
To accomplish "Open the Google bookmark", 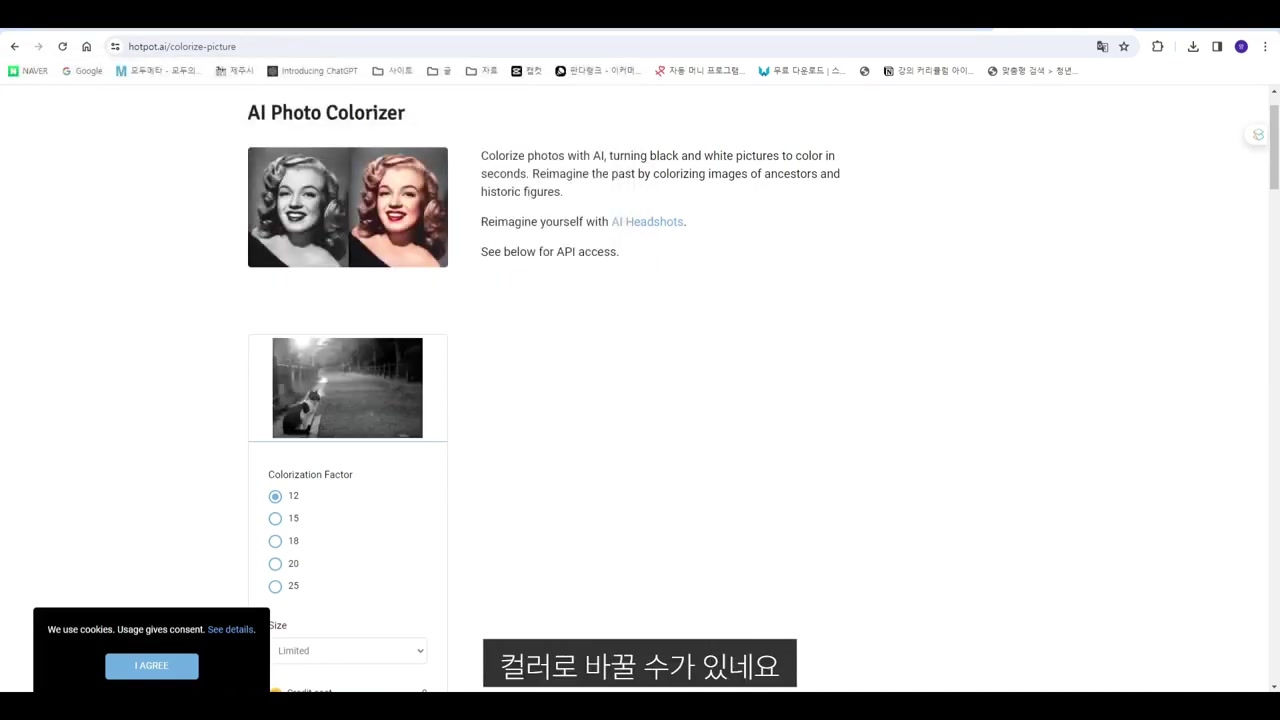I will 82,71.
